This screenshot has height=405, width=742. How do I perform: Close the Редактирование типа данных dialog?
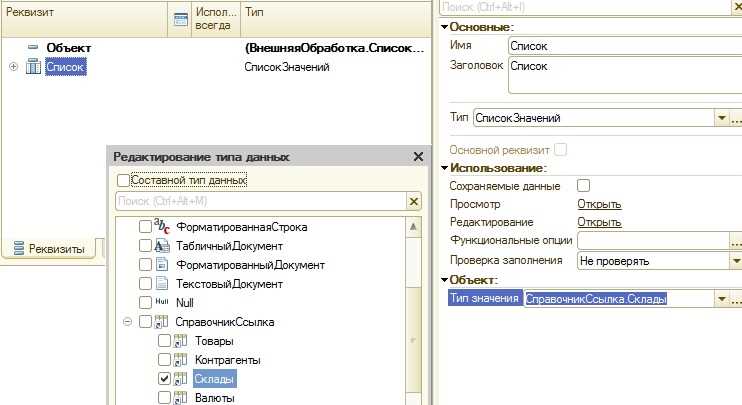tap(418, 157)
